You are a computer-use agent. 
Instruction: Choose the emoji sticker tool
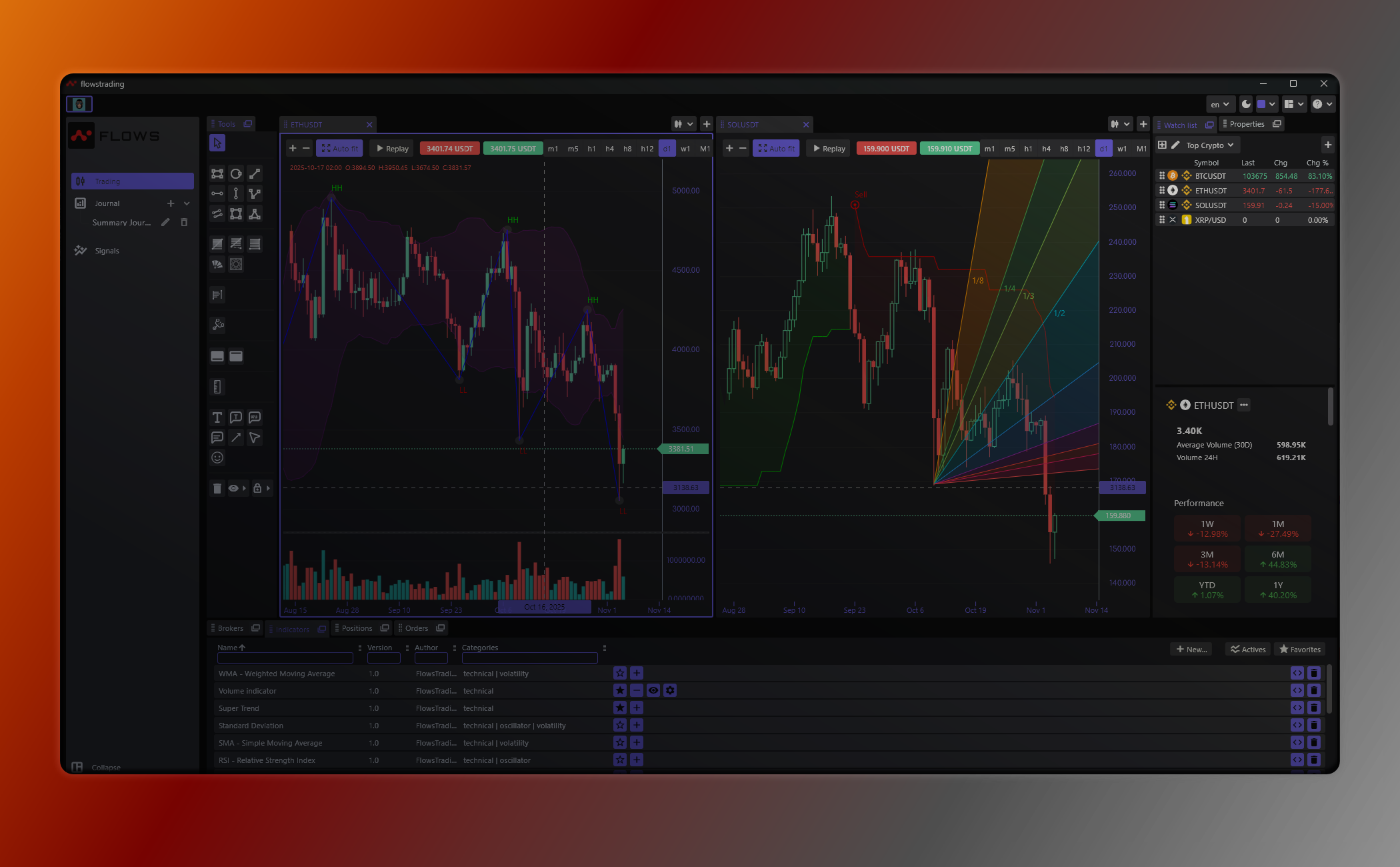pyautogui.click(x=217, y=458)
